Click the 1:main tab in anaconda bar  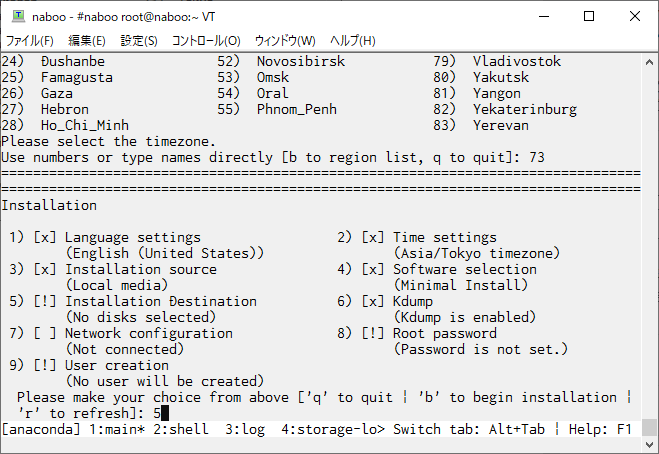coord(117,429)
